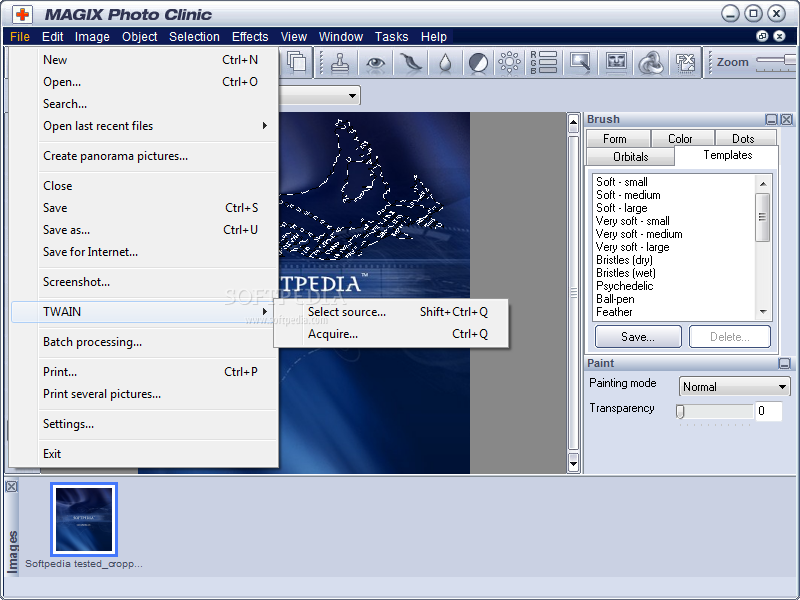Open the dropdown below the toolbar

click(x=352, y=96)
